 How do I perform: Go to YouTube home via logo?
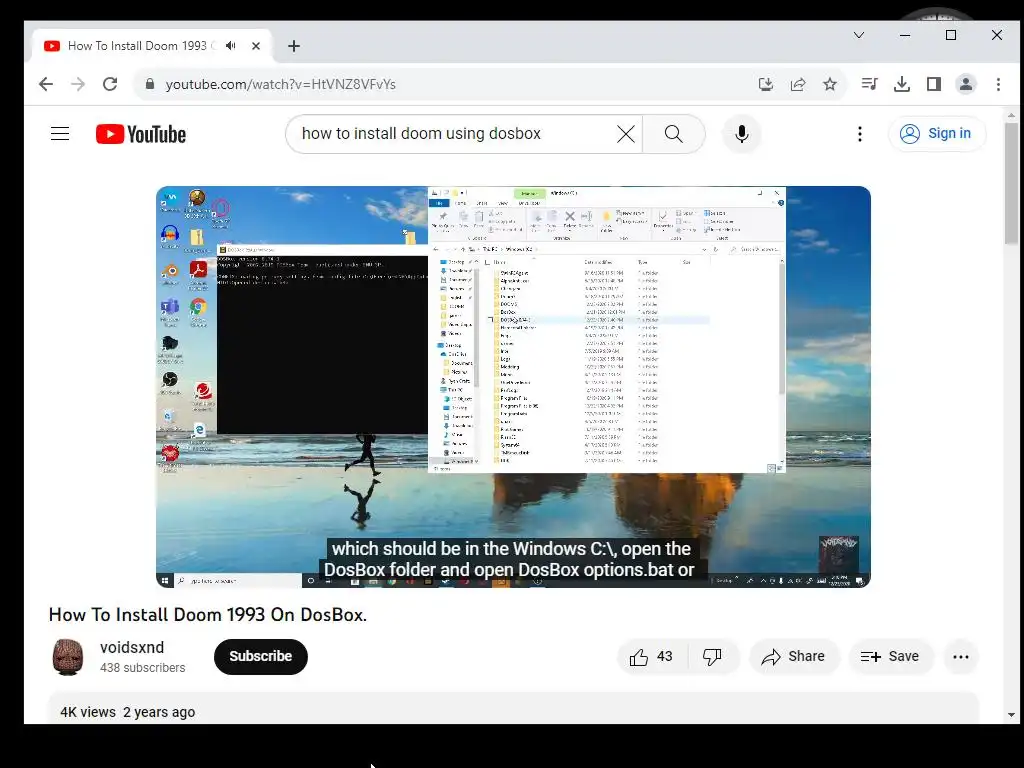coord(141,134)
